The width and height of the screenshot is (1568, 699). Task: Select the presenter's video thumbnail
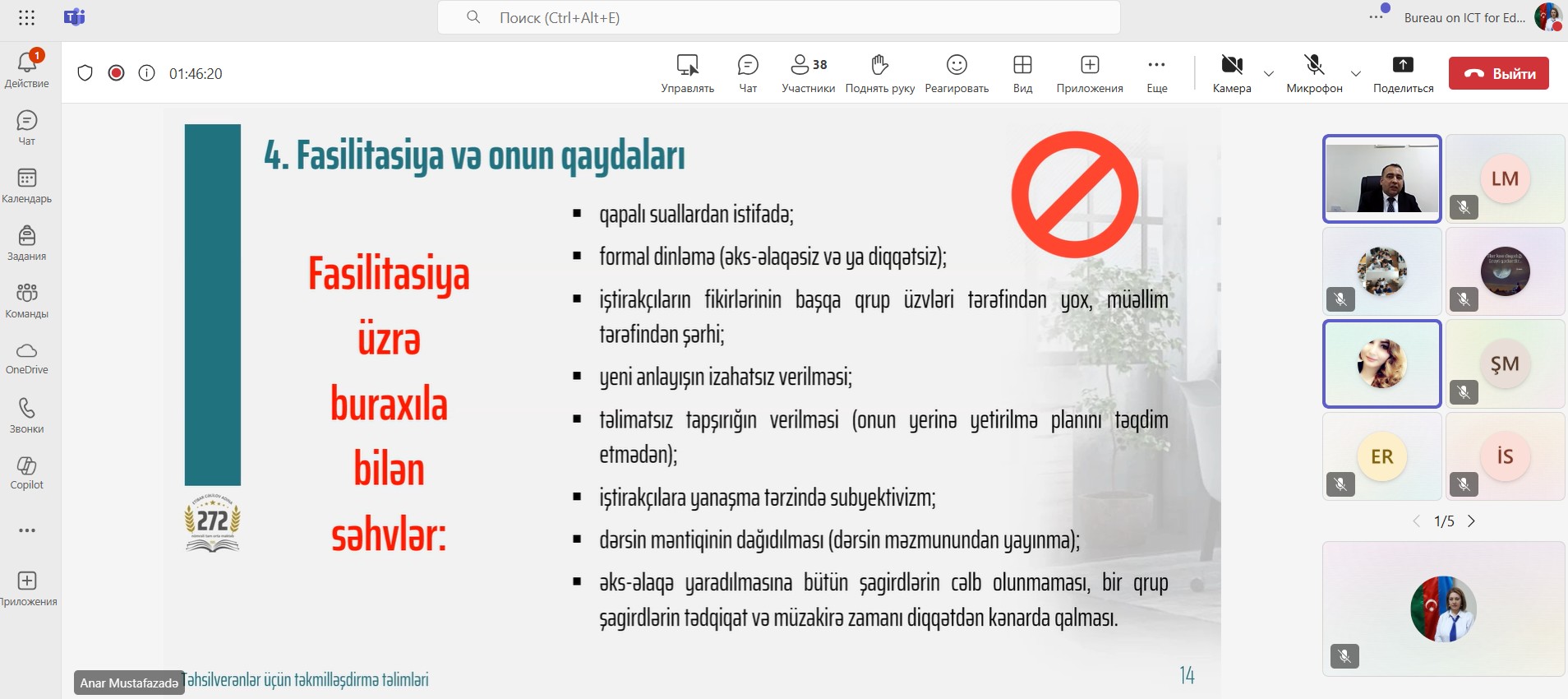[x=1382, y=178]
